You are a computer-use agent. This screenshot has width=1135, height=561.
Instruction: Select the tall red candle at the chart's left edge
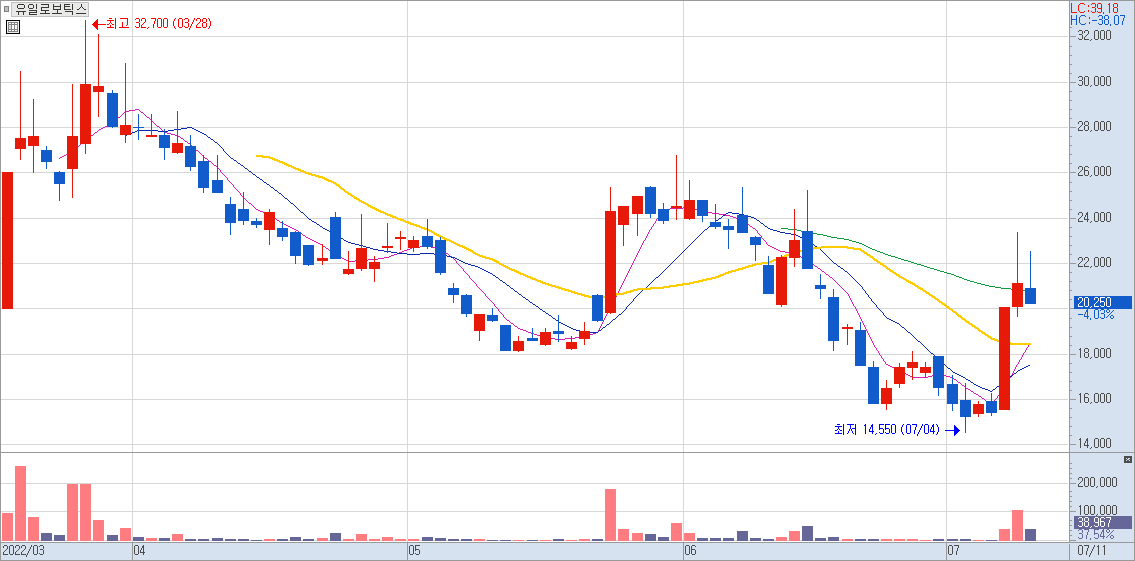[x=7, y=240]
